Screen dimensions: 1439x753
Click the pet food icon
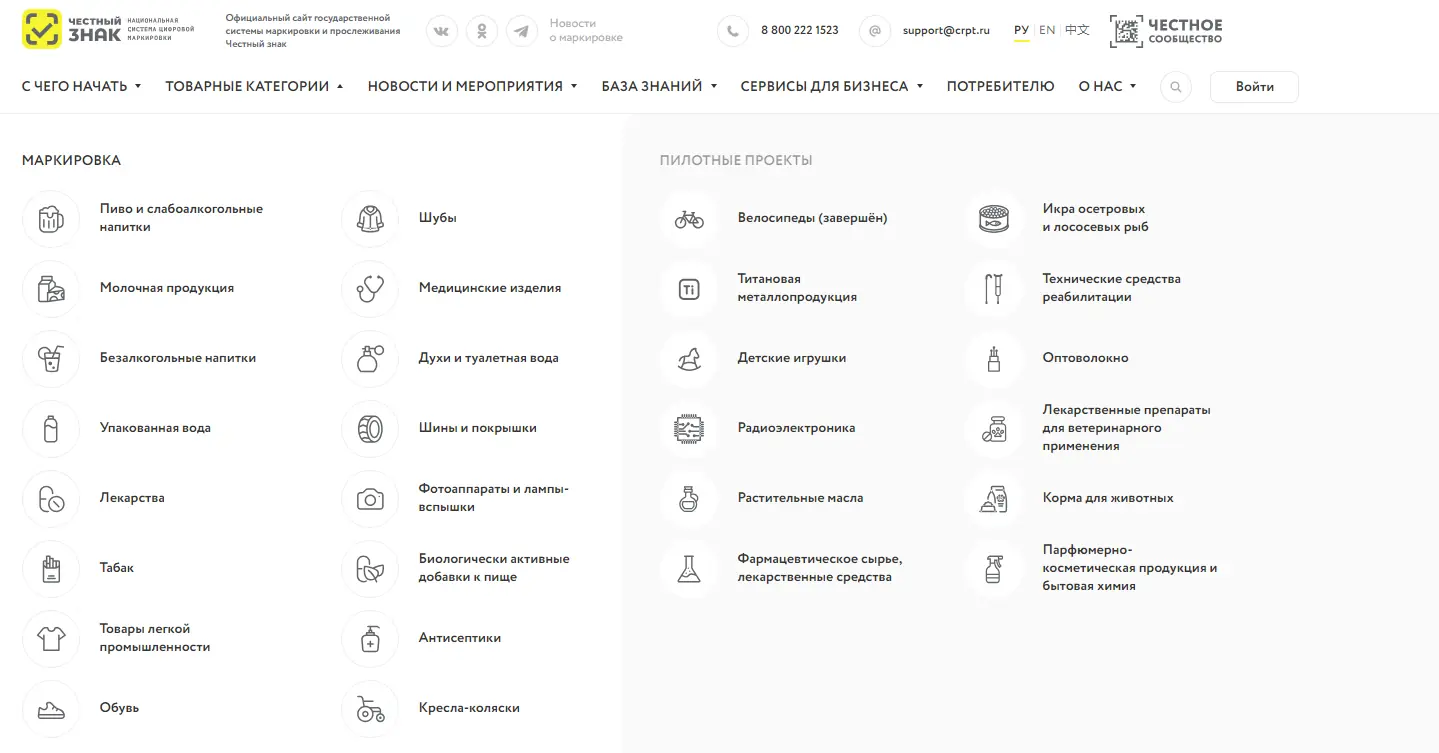[x=994, y=499]
